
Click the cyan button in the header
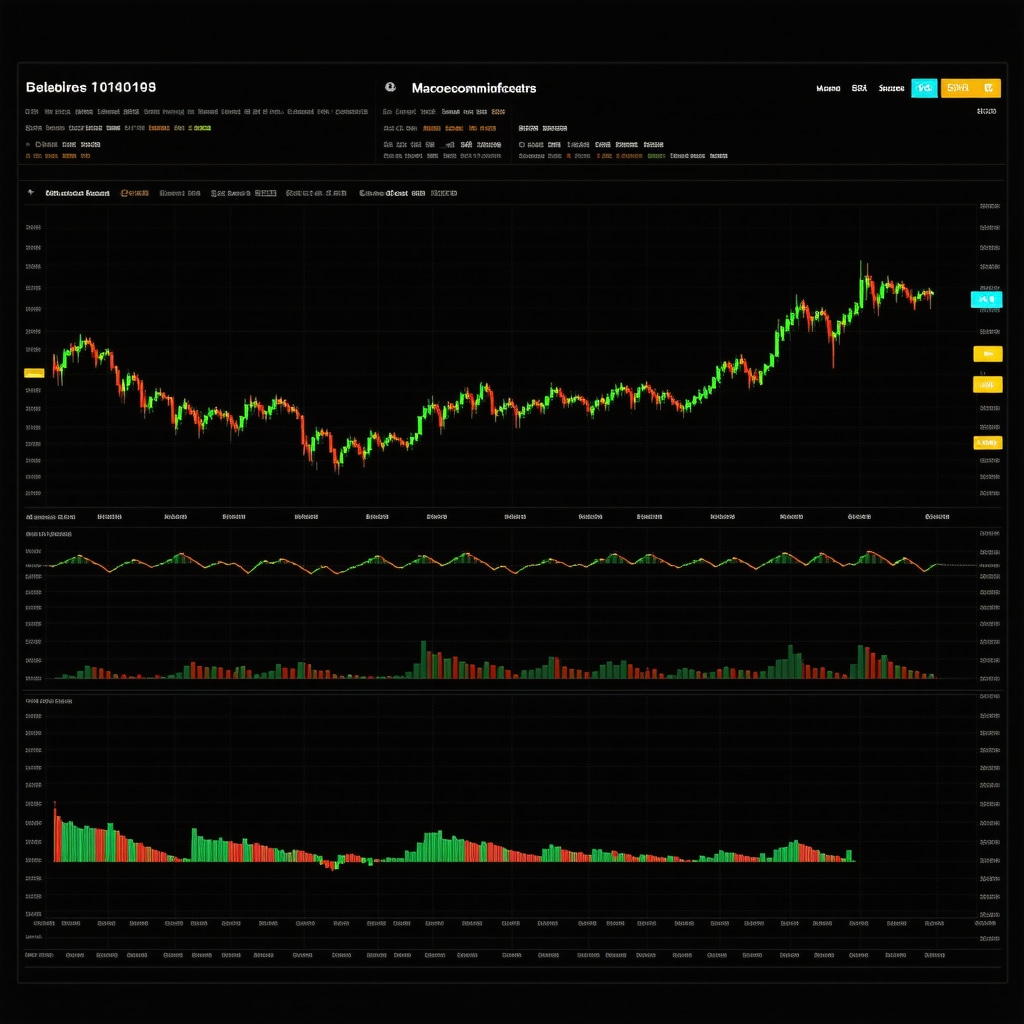(924, 88)
